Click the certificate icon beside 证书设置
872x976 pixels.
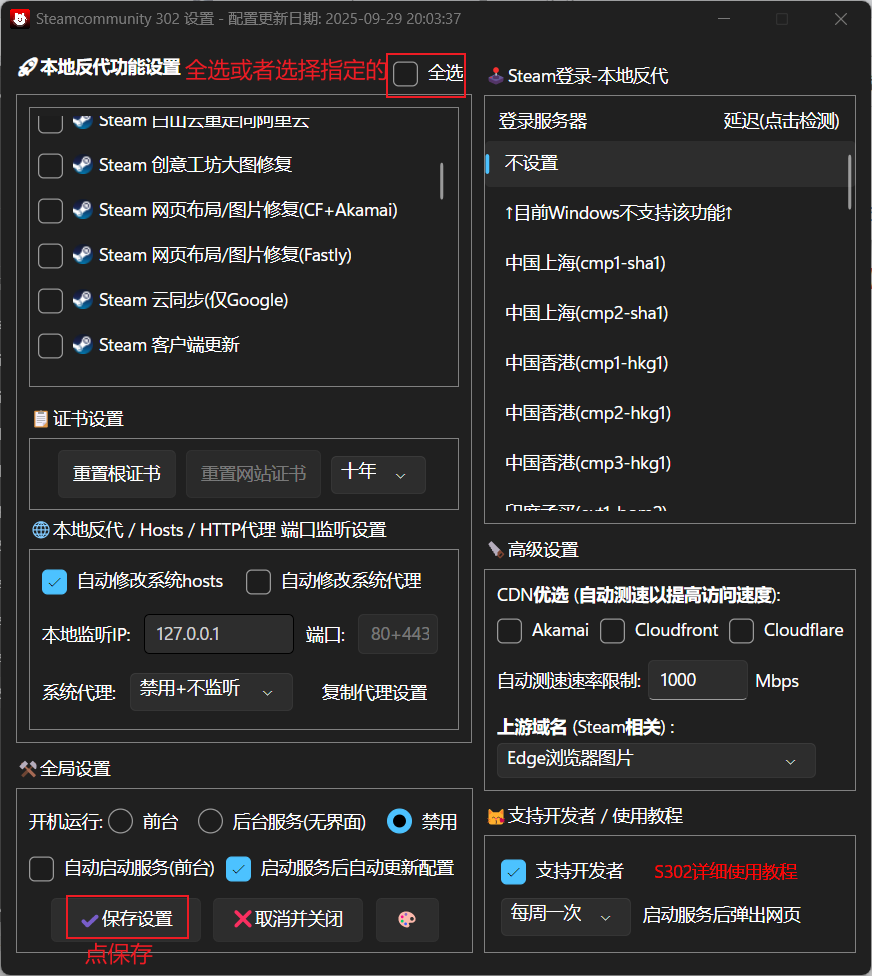(x=40, y=419)
